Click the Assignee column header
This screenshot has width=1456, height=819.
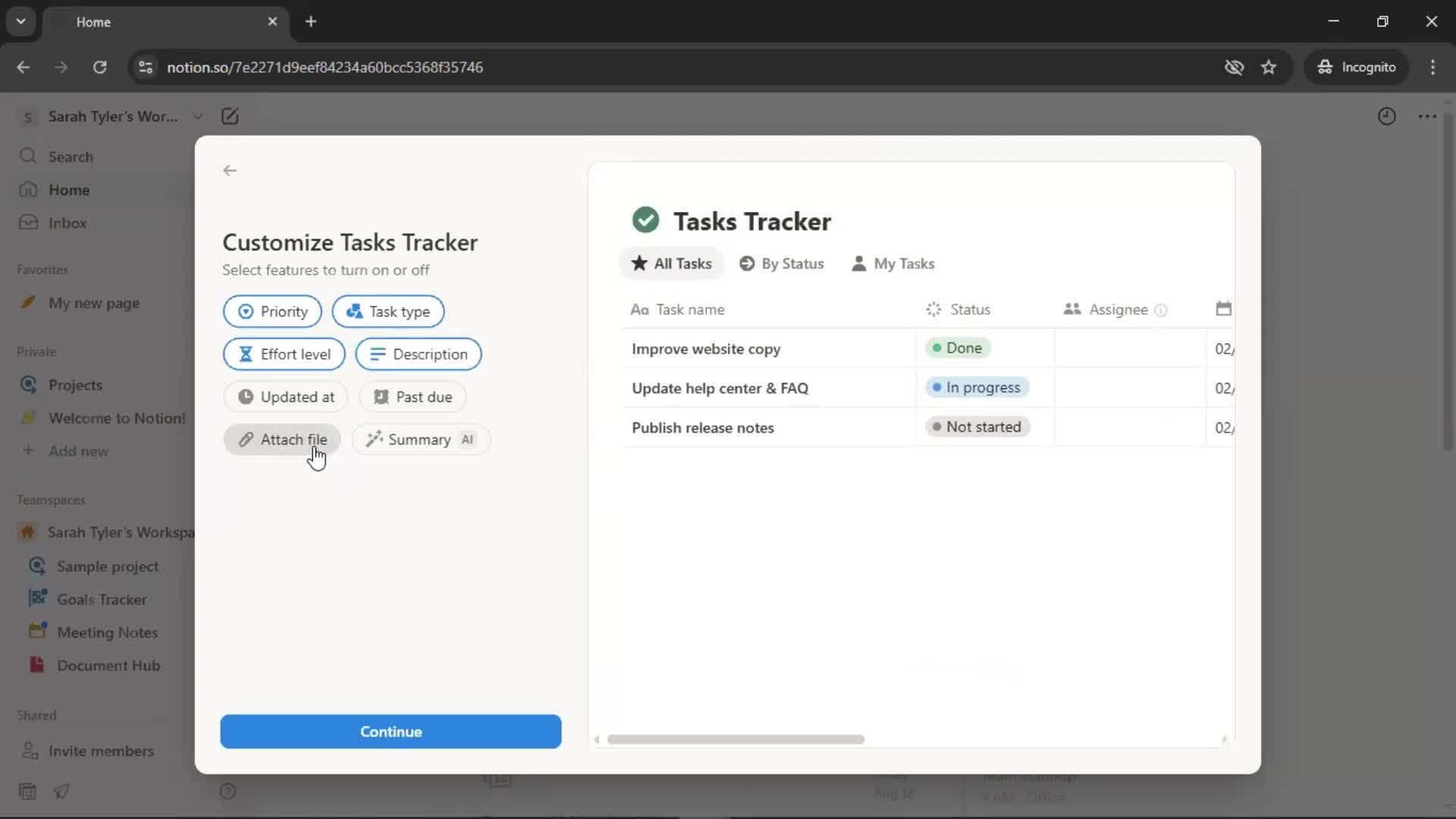click(1106, 309)
